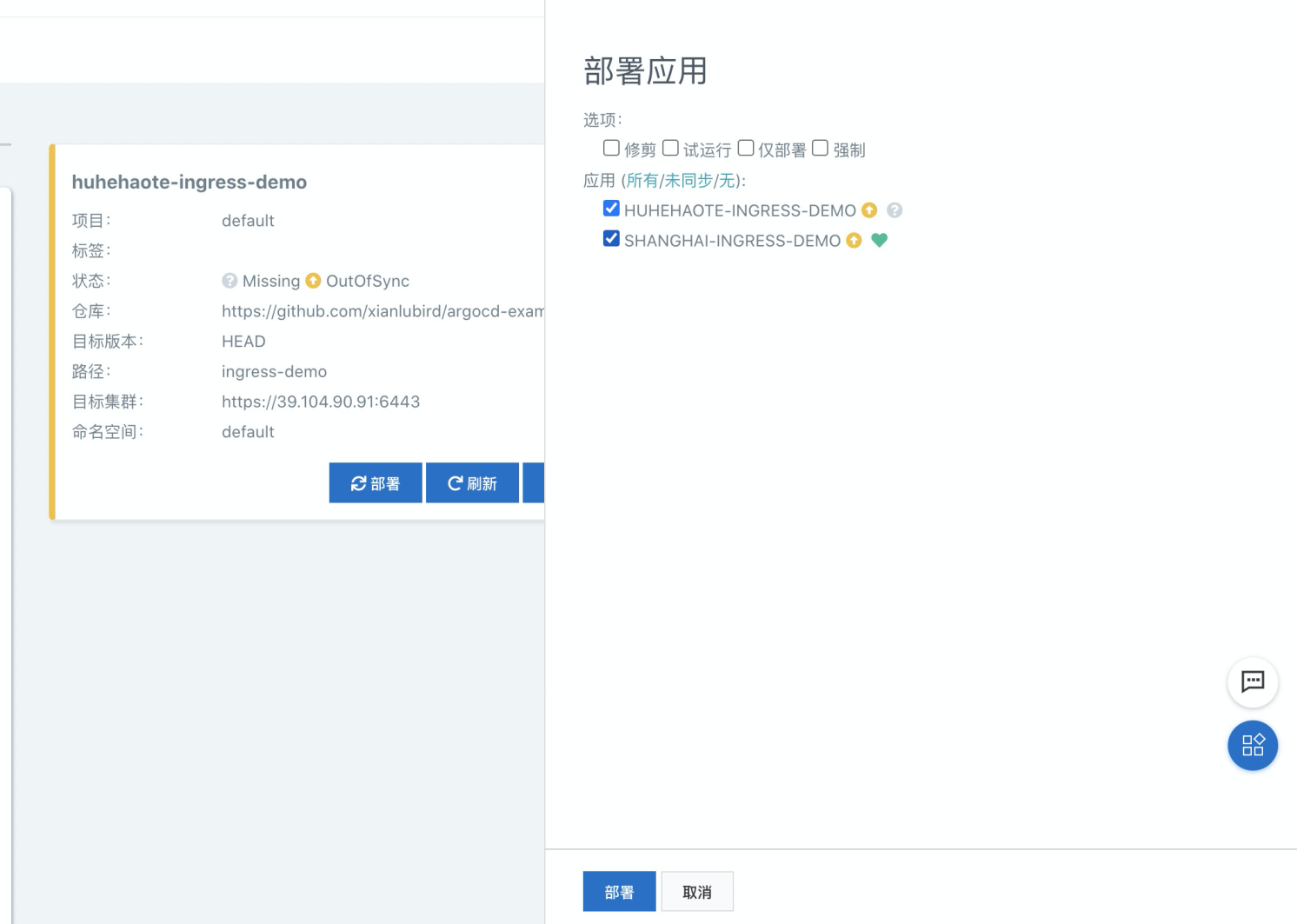Screen dimensions: 1297x924
Task: Click the chat message floating icon
Action: coord(1252,682)
